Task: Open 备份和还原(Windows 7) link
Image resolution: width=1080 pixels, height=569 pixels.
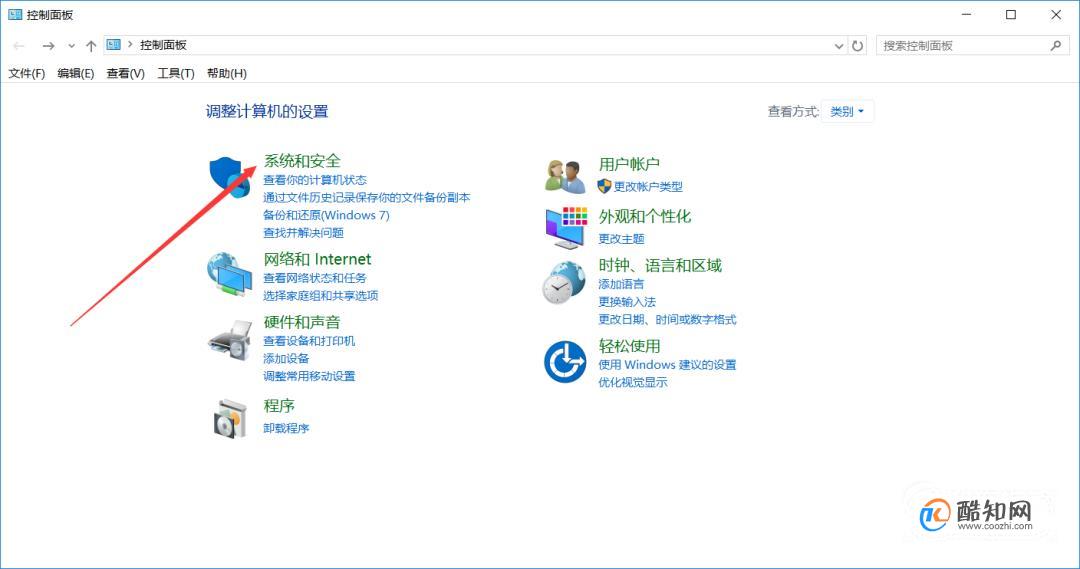Action: coord(326,215)
